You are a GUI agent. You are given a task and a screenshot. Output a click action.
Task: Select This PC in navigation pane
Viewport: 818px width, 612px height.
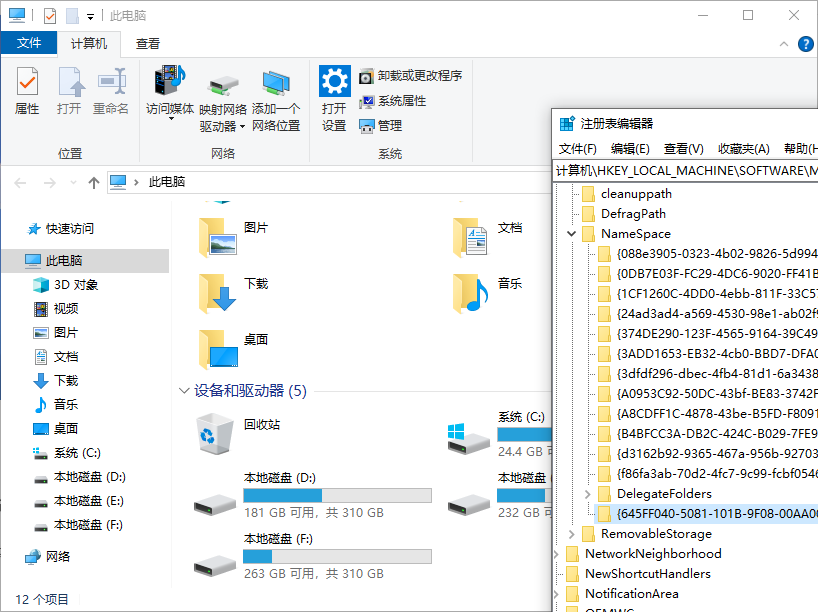(x=86, y=260)
